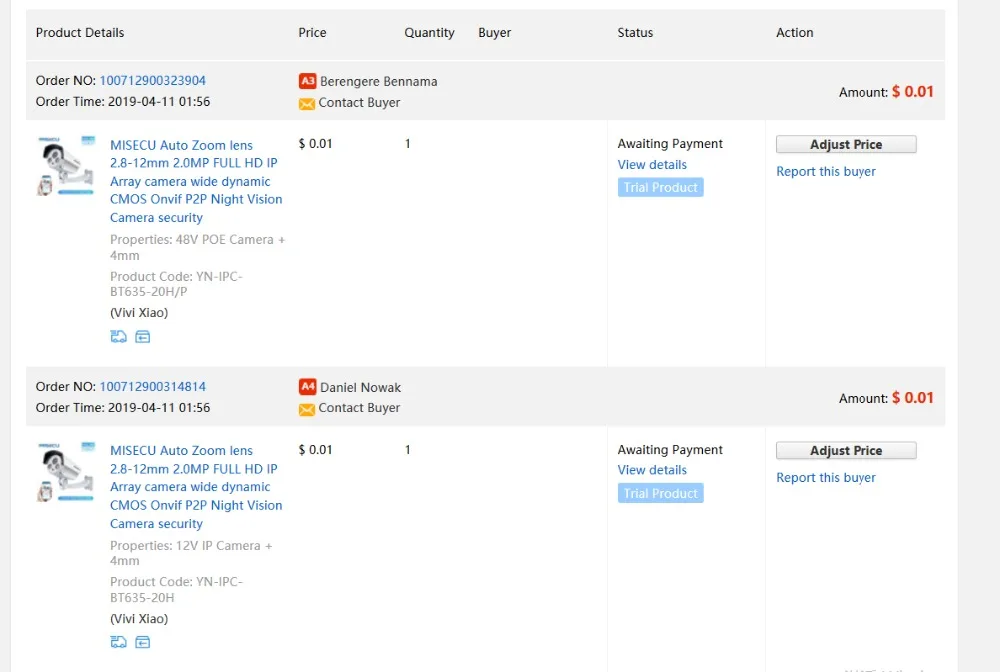Open MISECU product title in order 100712900323904

196,181
